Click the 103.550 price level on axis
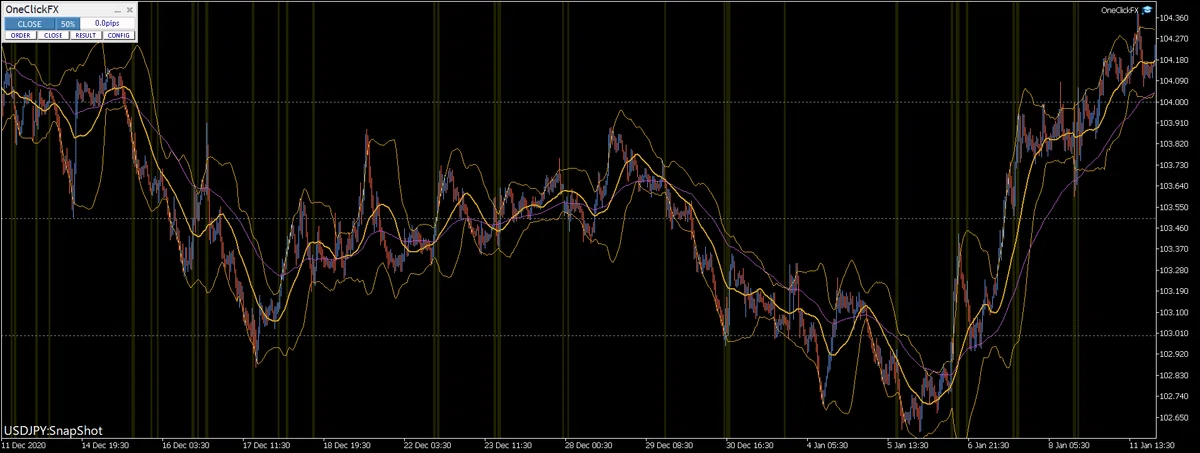The height and width of the screenshot is (453, 1200). (x=1174, y=207)
